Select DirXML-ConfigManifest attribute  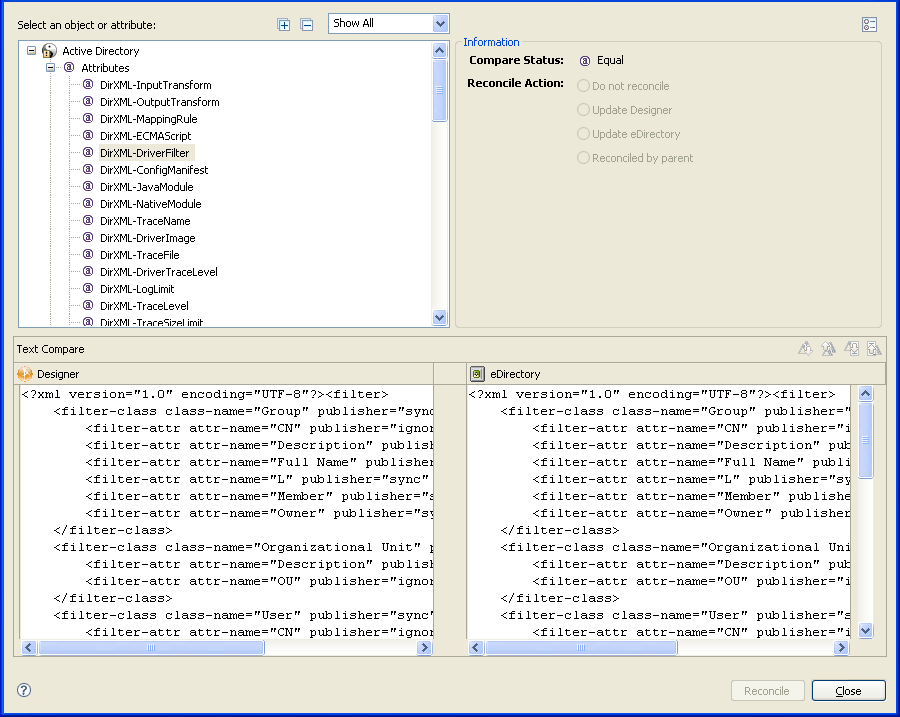click(154, 170)
